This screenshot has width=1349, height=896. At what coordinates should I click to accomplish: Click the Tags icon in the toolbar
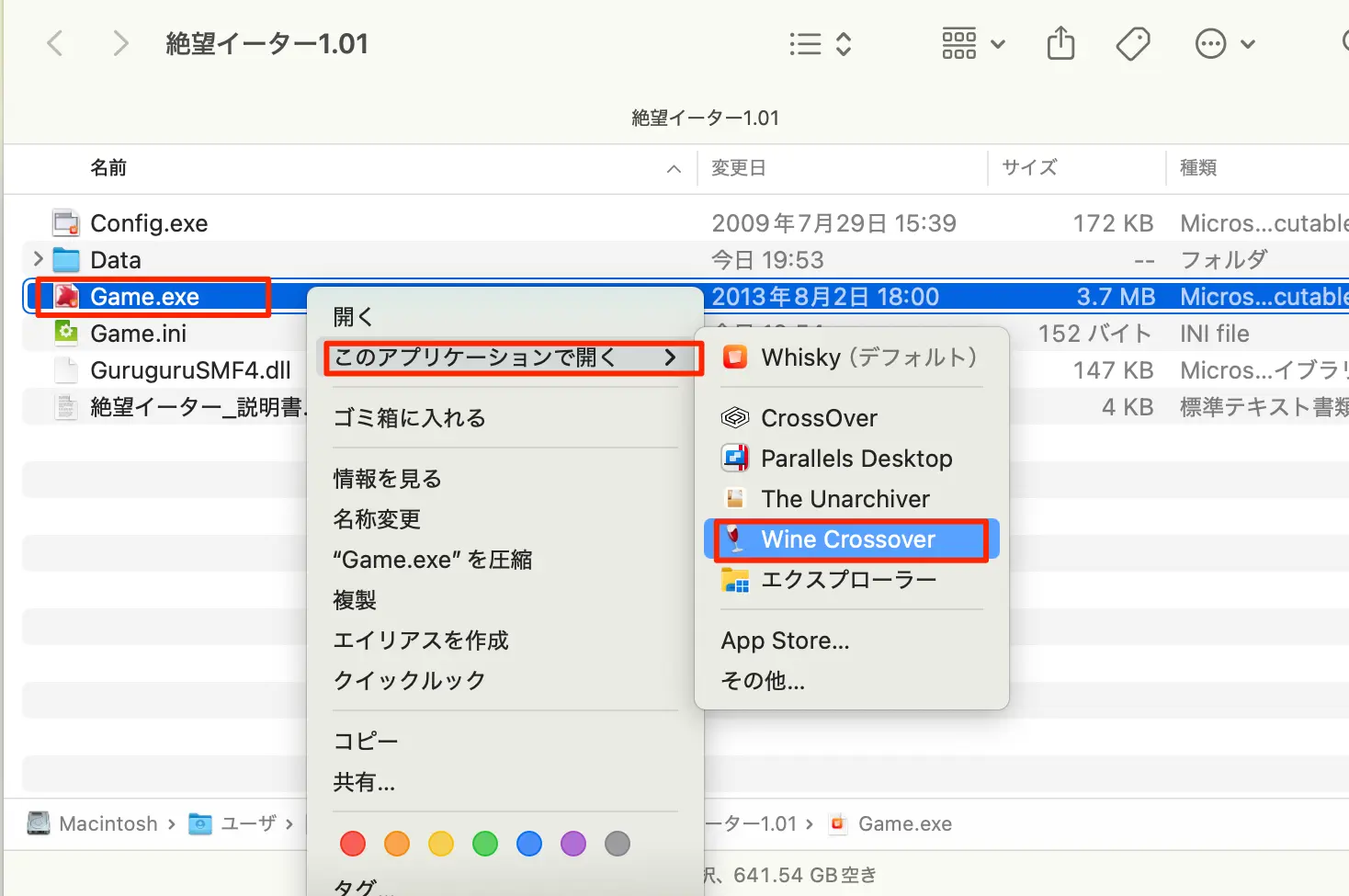point(1132,43)
